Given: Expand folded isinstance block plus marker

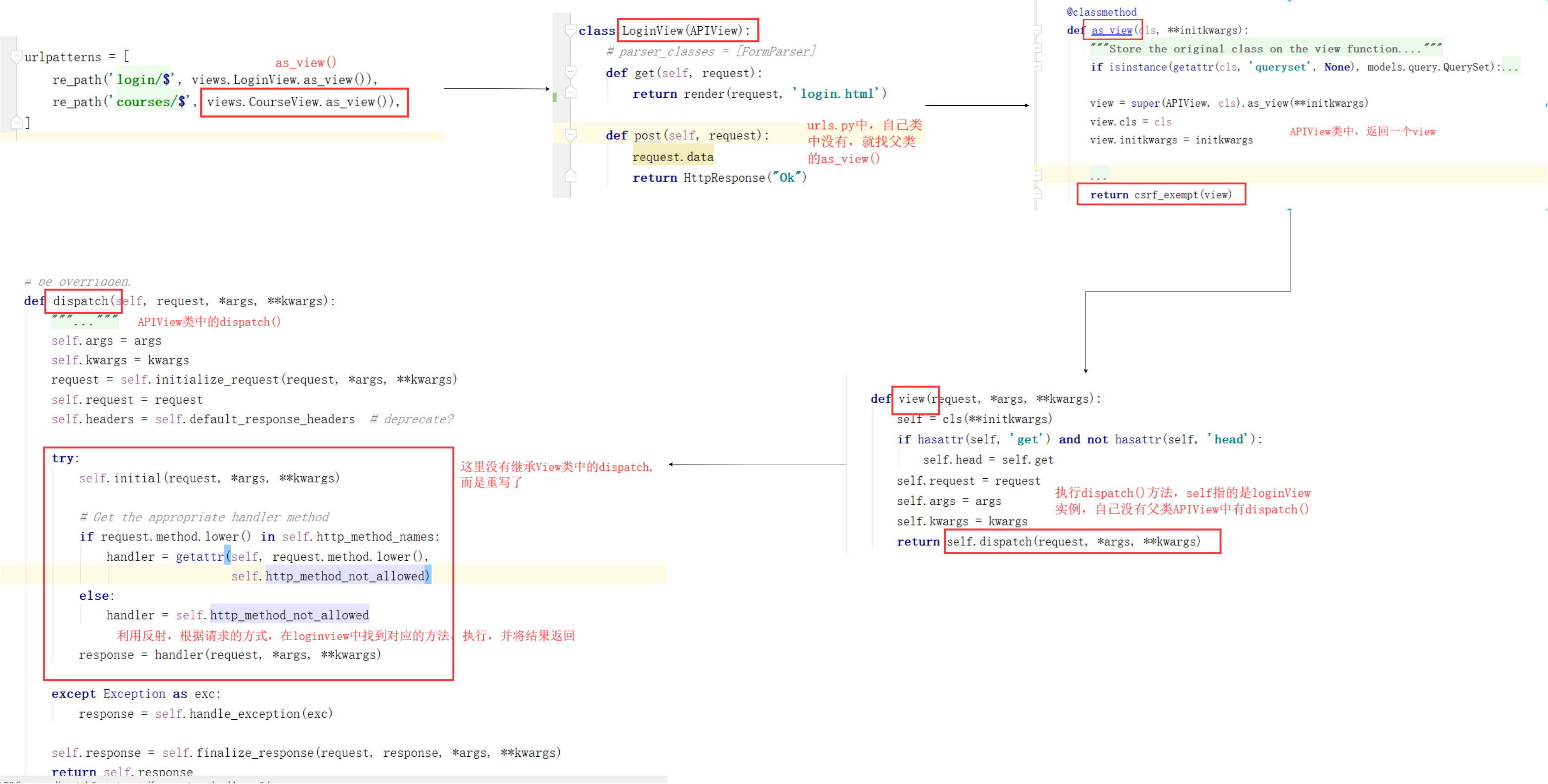Looking at the screenshot, I should tap(1038, 67).
